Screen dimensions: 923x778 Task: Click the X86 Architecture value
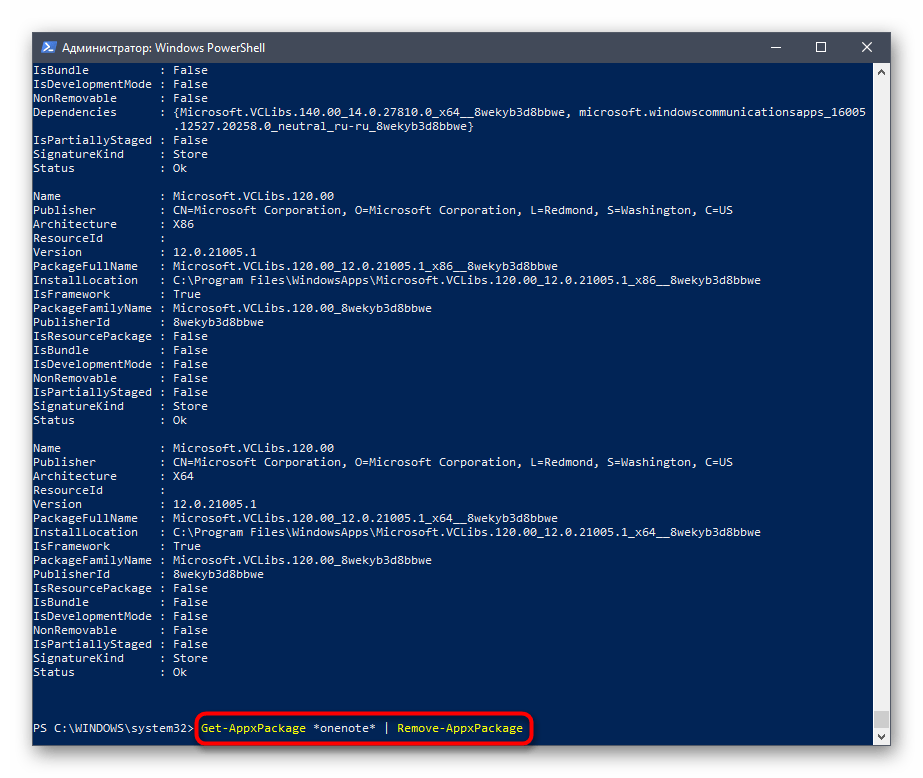183,224
